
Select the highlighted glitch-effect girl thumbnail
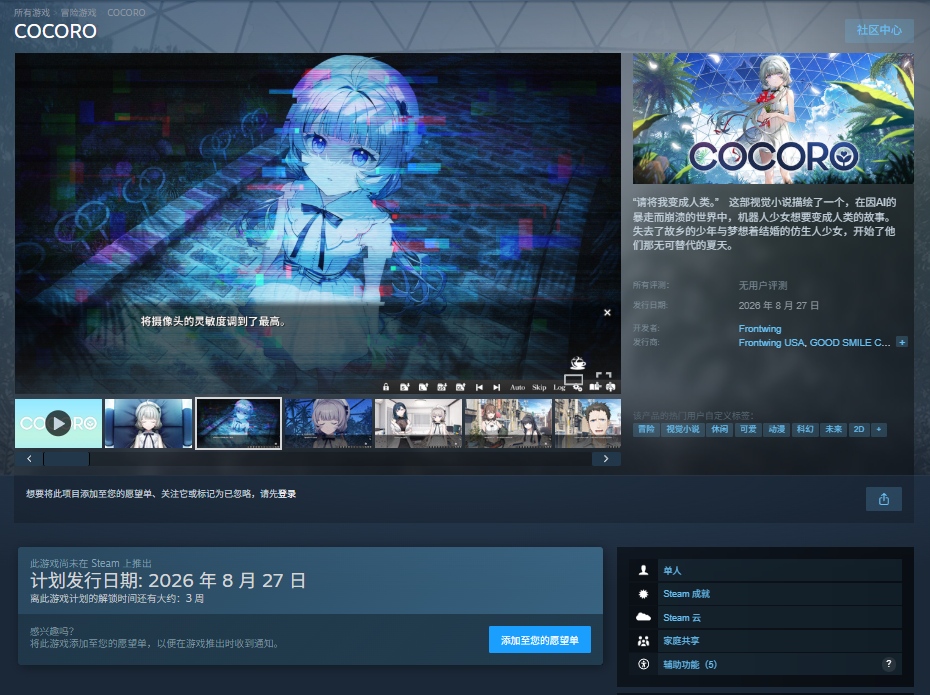coord(238,423)
